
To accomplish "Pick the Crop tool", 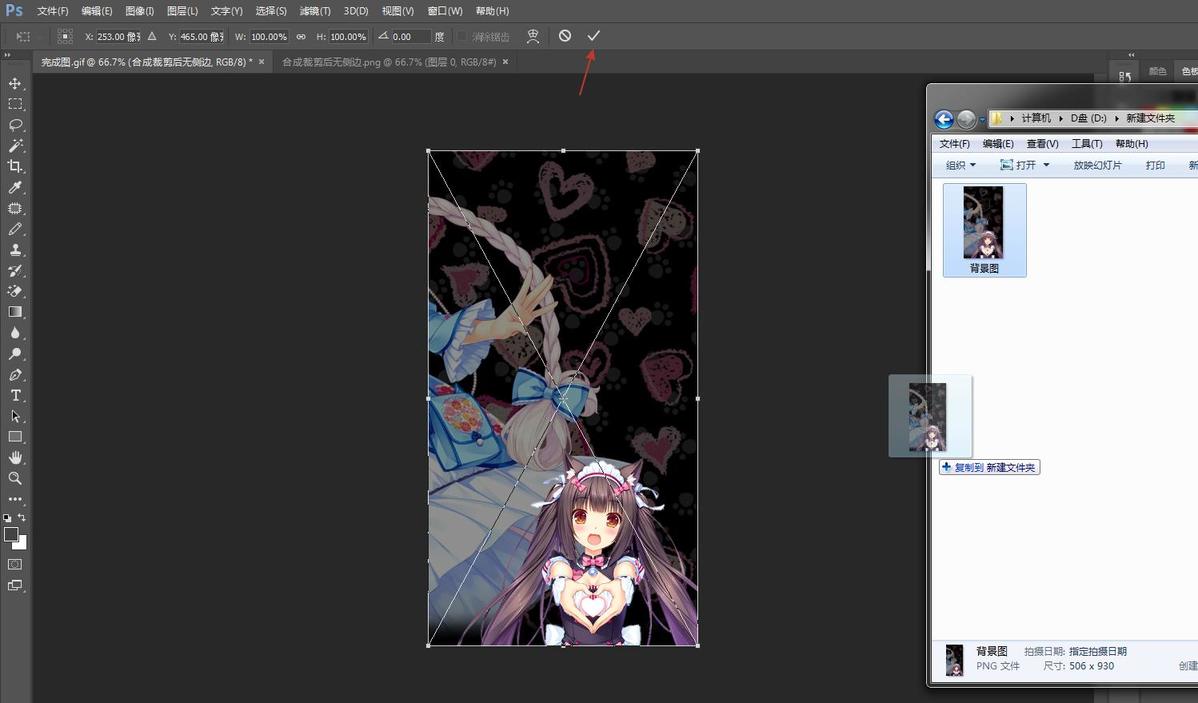I will [15, 167].
